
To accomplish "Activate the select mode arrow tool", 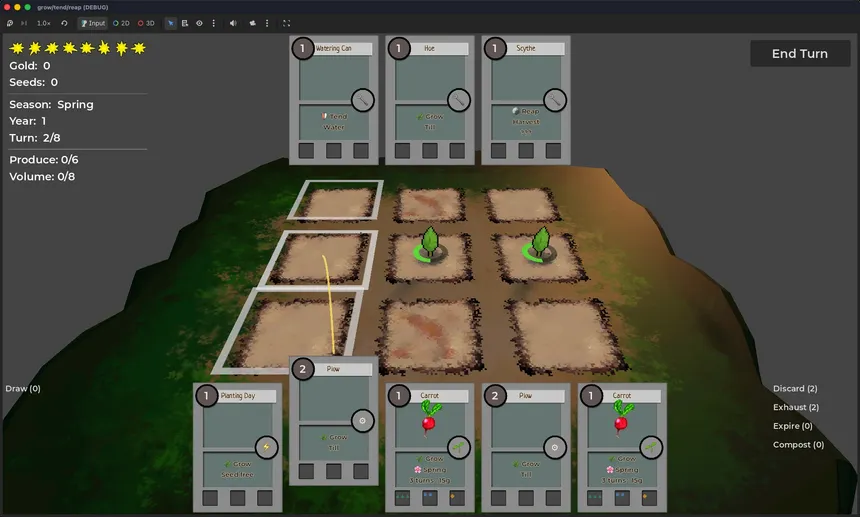I will tap(170, 22).
